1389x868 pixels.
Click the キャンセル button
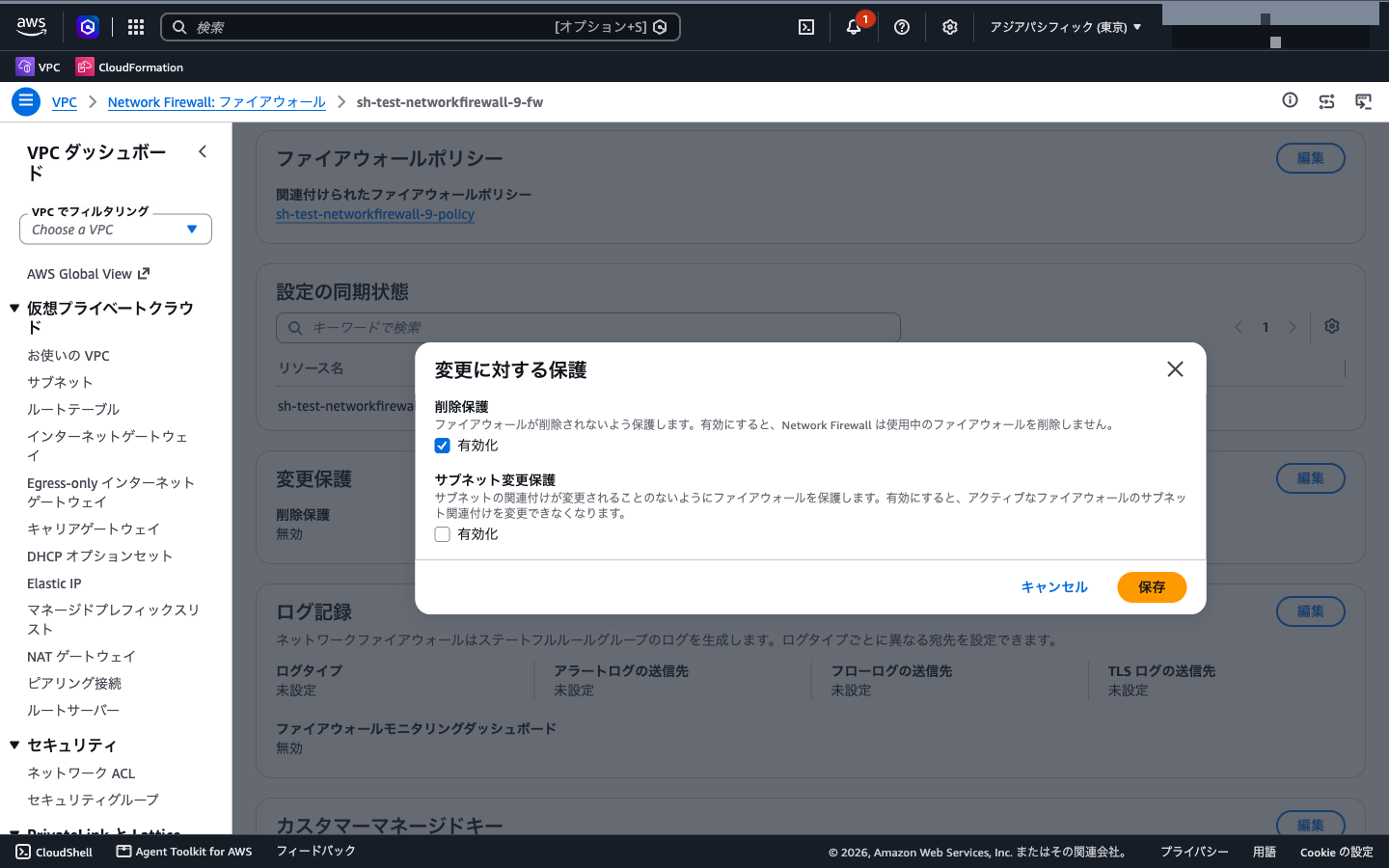click(x=1054, y=587)
